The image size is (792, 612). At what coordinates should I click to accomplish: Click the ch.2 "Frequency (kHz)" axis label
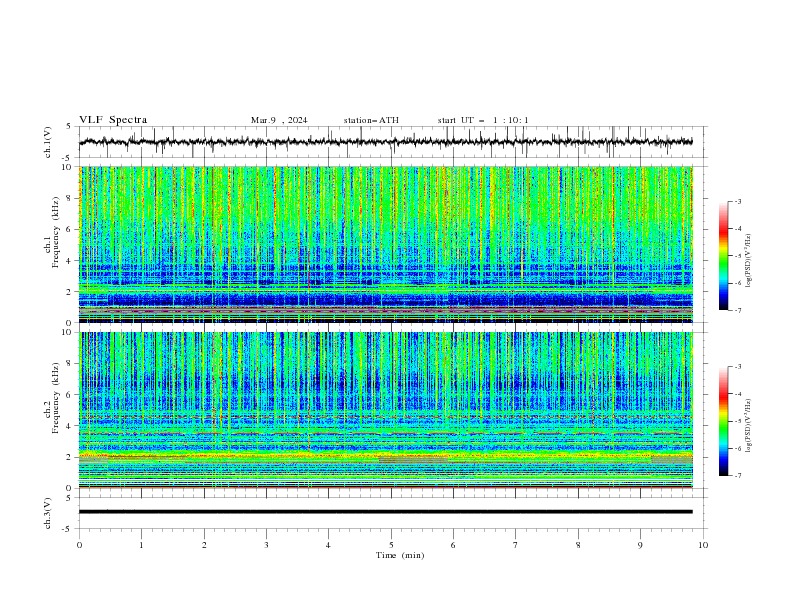tap(54, 397)
